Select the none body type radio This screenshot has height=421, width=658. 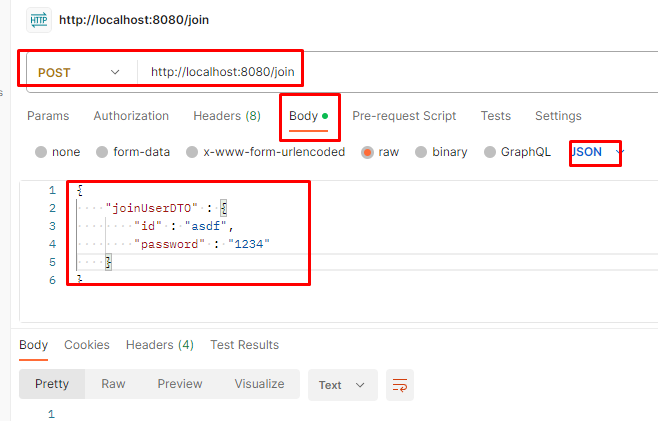(x=41, y=152)
